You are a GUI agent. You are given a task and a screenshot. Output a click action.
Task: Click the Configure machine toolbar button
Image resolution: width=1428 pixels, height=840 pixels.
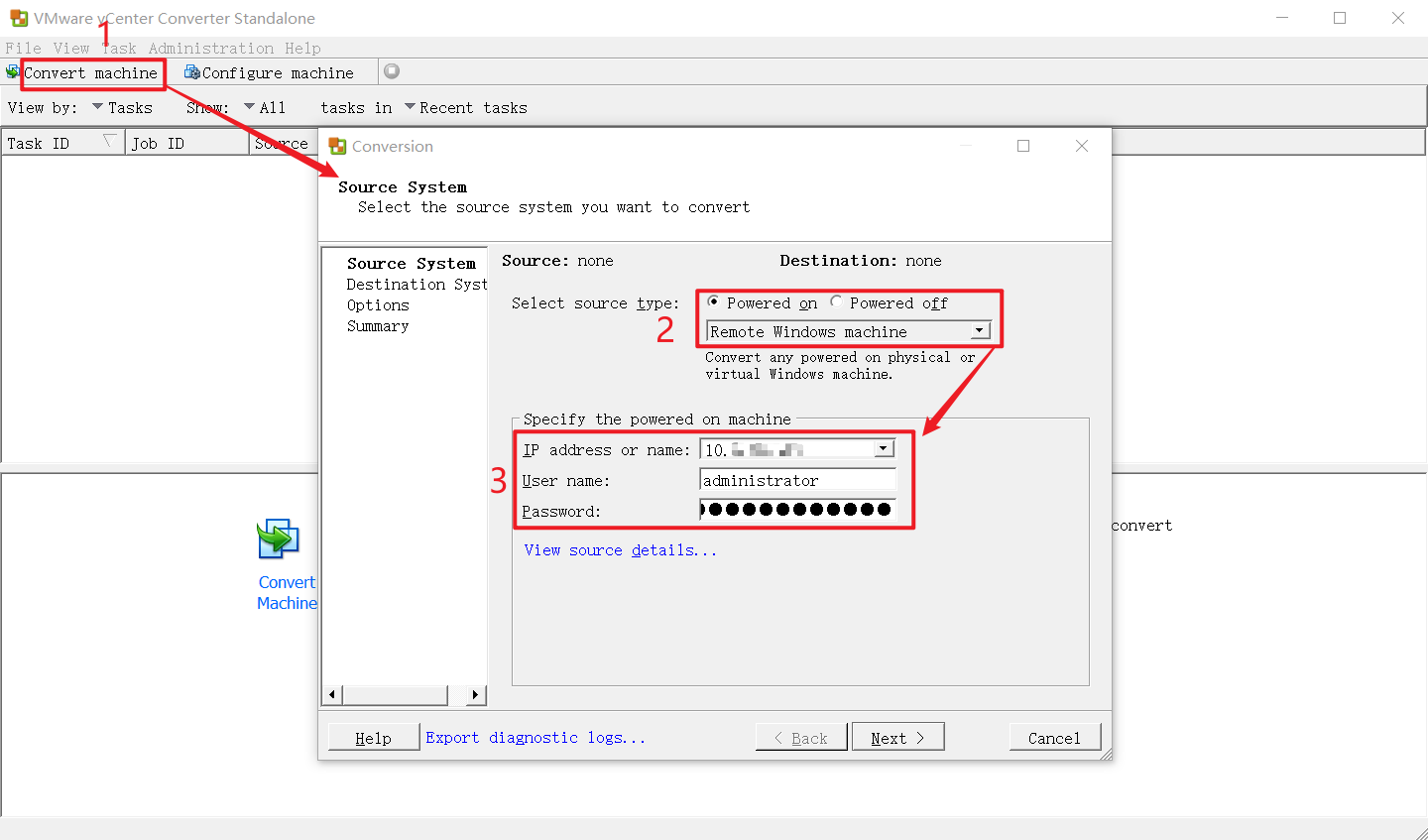tap(269, 72)
